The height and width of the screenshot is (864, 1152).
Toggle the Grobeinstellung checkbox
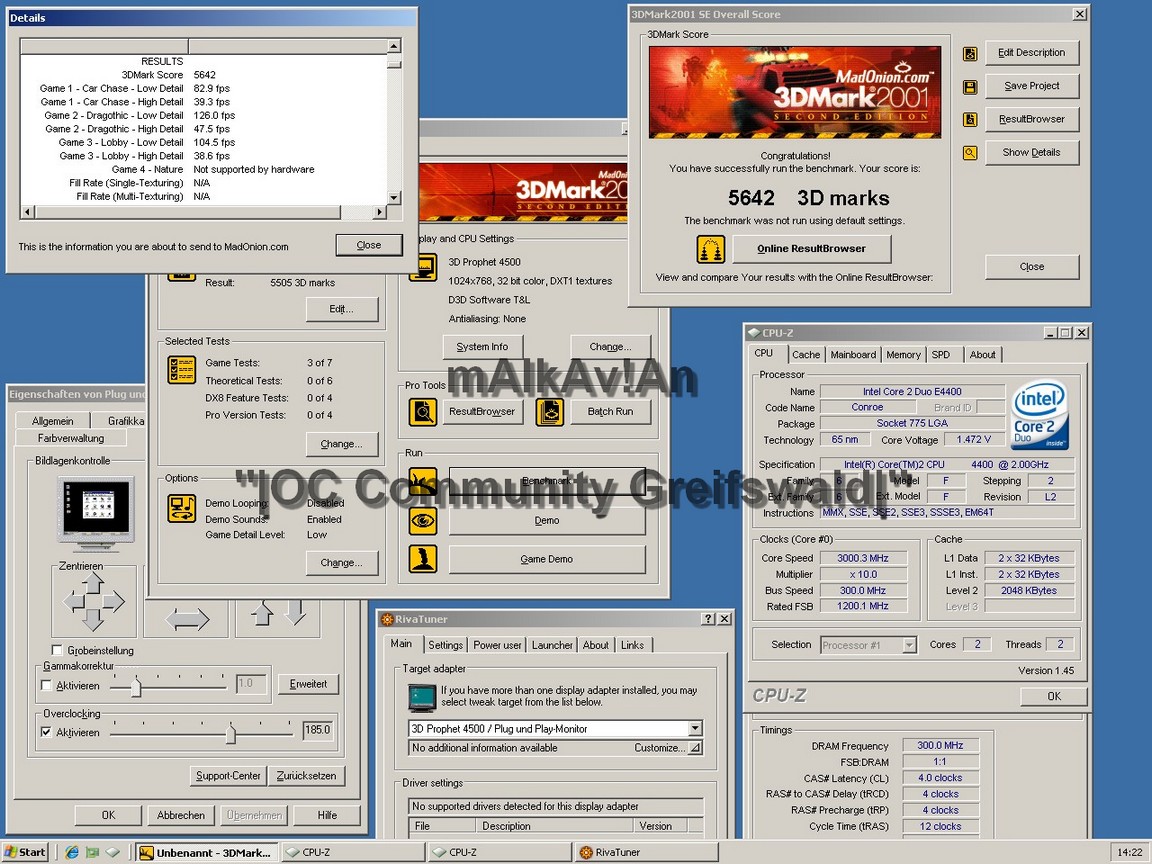point(57,650)
